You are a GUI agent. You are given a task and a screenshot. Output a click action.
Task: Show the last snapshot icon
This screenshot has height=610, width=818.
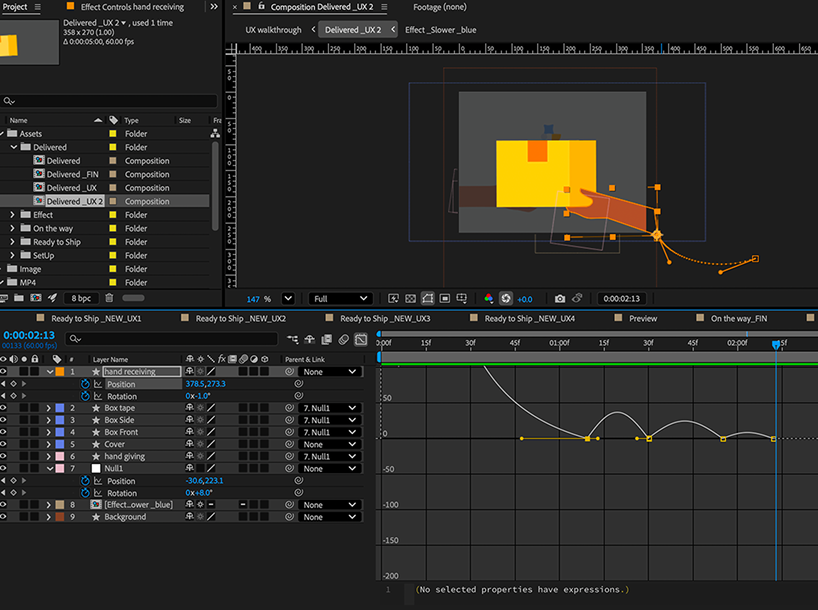click(577, 298)
